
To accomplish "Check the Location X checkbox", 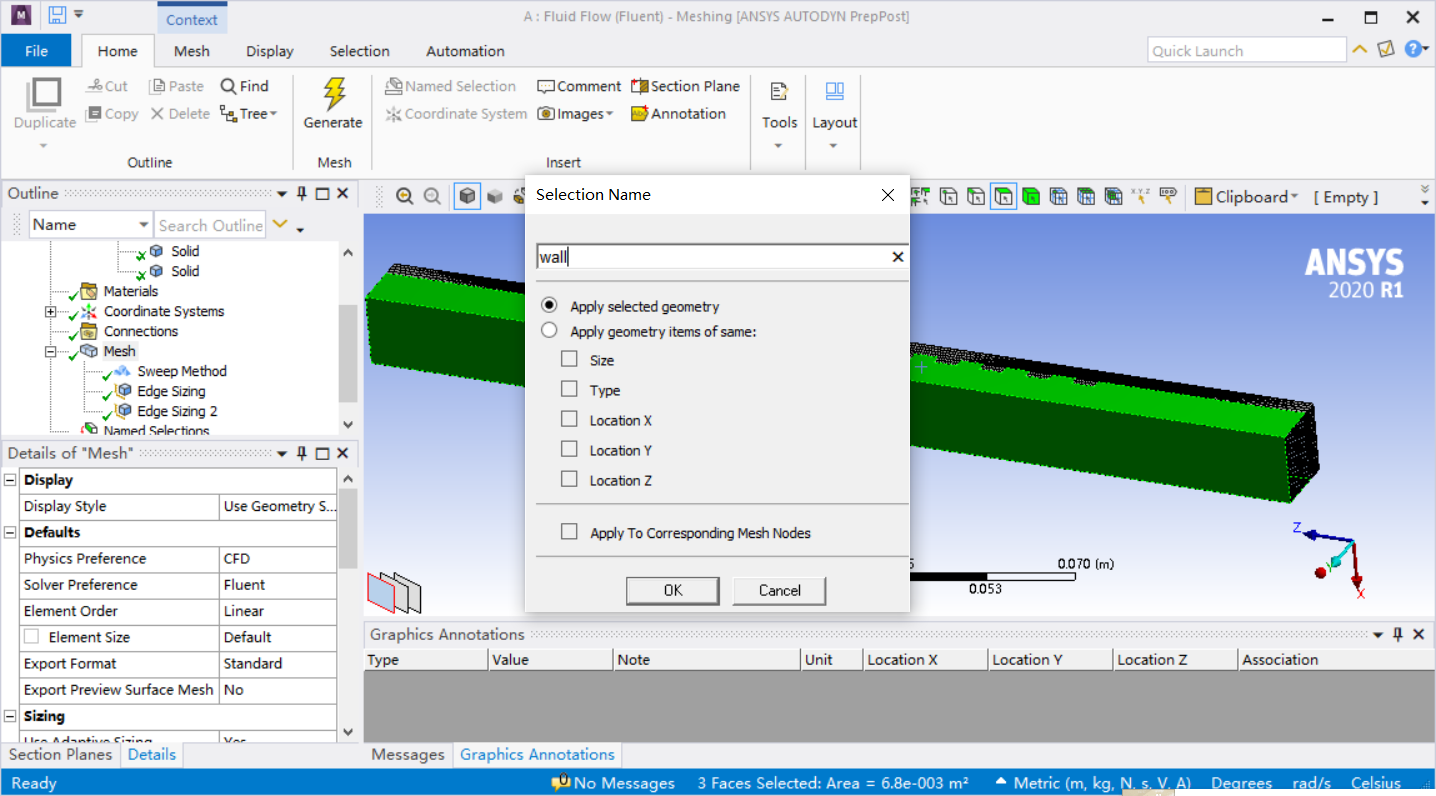I will 569,420.
